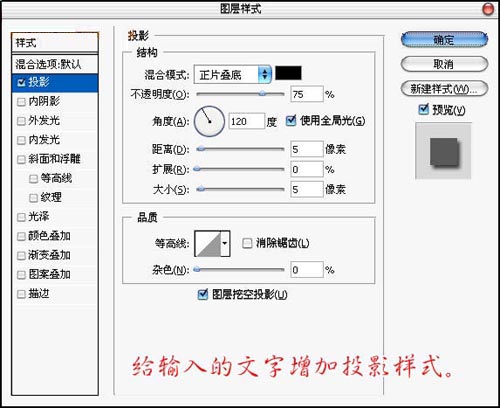Enable the 斜面和浮雕 bevel and emboss checkbox
The height and width of the screenshot is (408, 500).
(x=21, y=159)
